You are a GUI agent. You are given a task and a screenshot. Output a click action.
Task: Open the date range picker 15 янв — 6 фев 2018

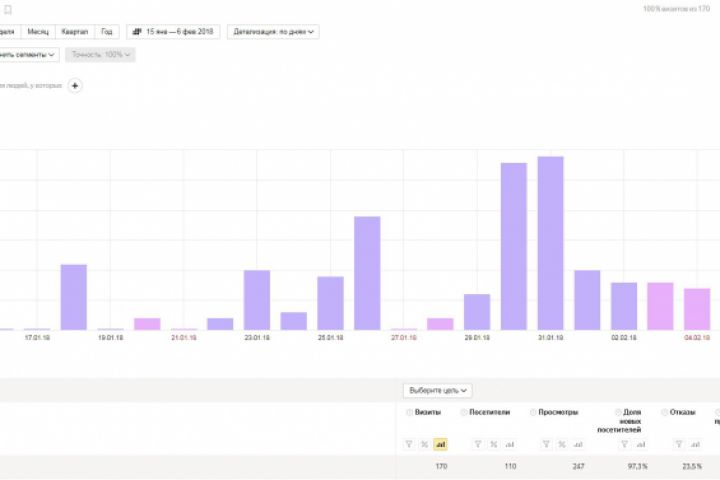pyautogui.click(x=173, y=32)
